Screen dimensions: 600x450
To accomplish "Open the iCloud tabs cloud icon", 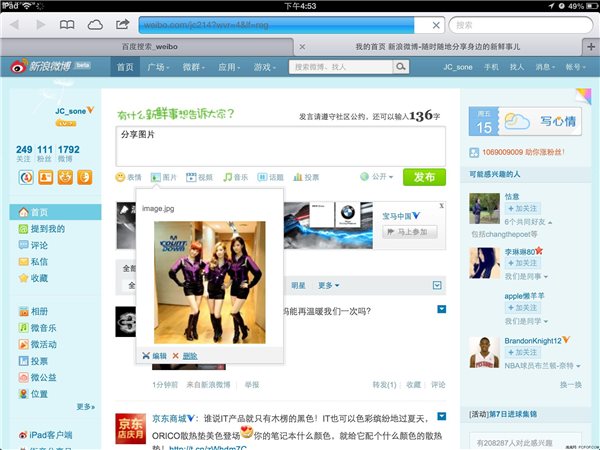I will point(95,25).
